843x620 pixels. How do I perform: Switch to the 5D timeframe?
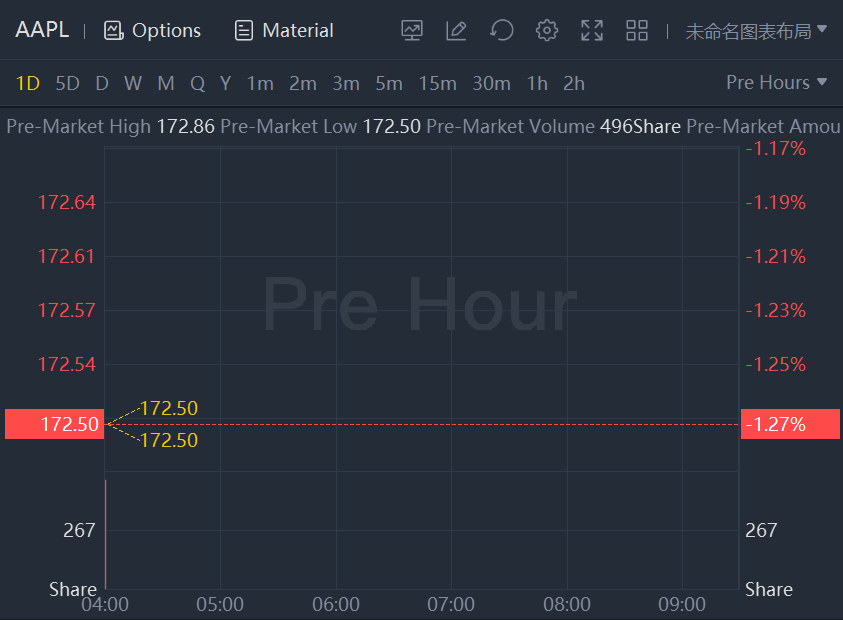point(67,84)
